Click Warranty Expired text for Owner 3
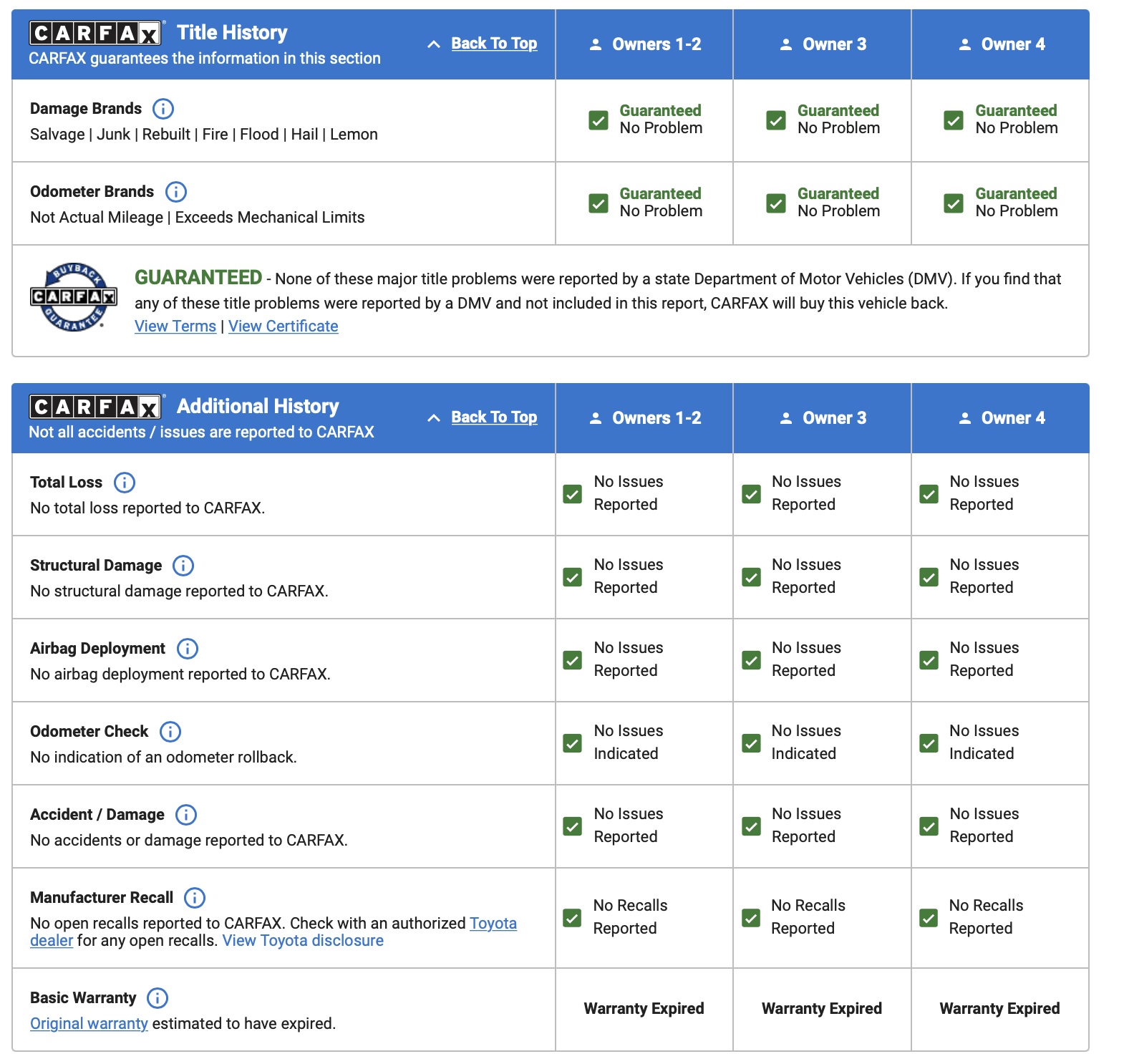The width and height of the screenshot is (1124, 1064). coord(822,1009)
